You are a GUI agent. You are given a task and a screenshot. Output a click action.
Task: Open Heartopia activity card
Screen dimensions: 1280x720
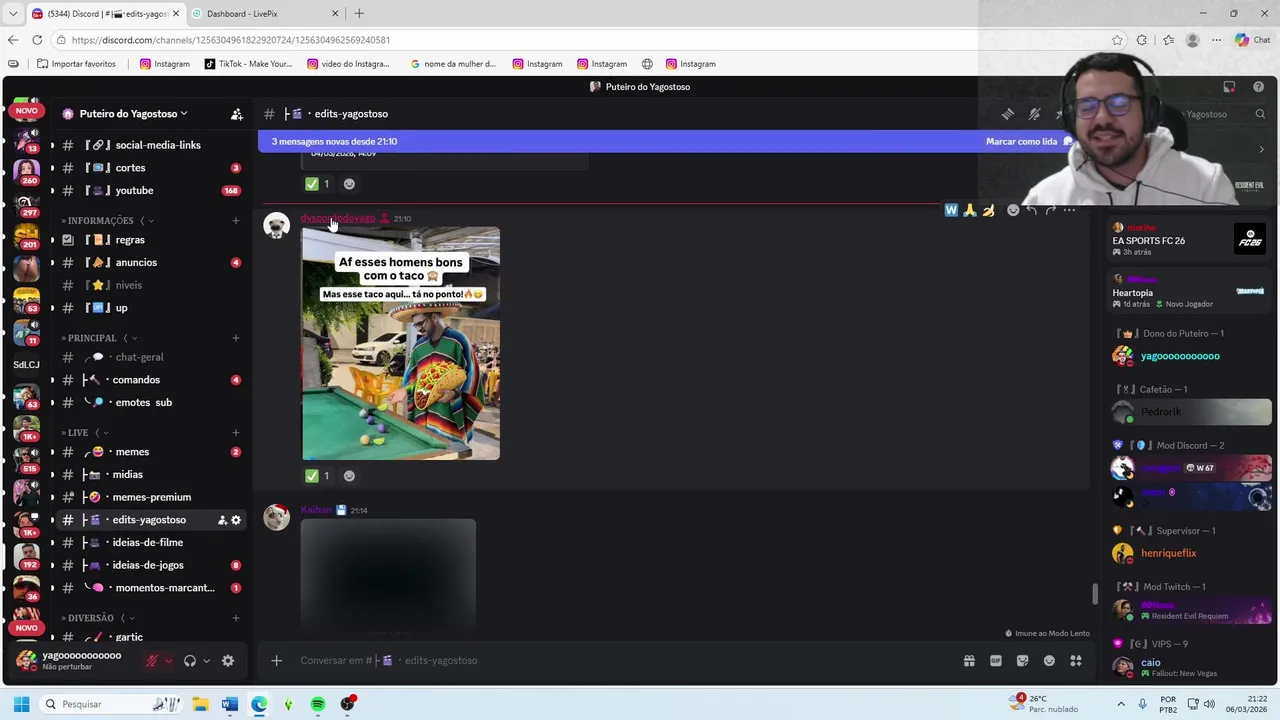[x=1190, y=291]
